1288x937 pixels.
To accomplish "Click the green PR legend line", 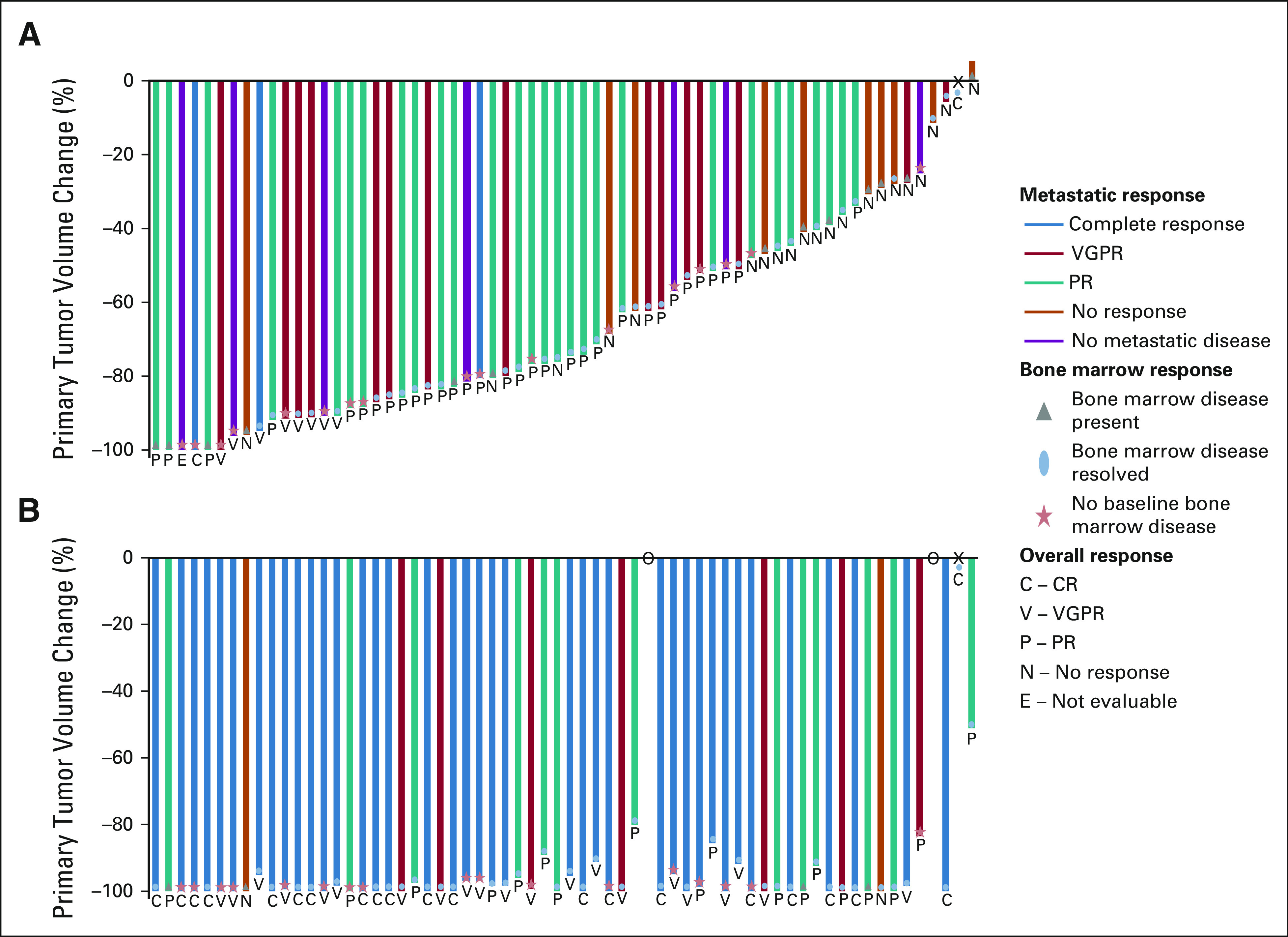I will [x=1044, y=282].
